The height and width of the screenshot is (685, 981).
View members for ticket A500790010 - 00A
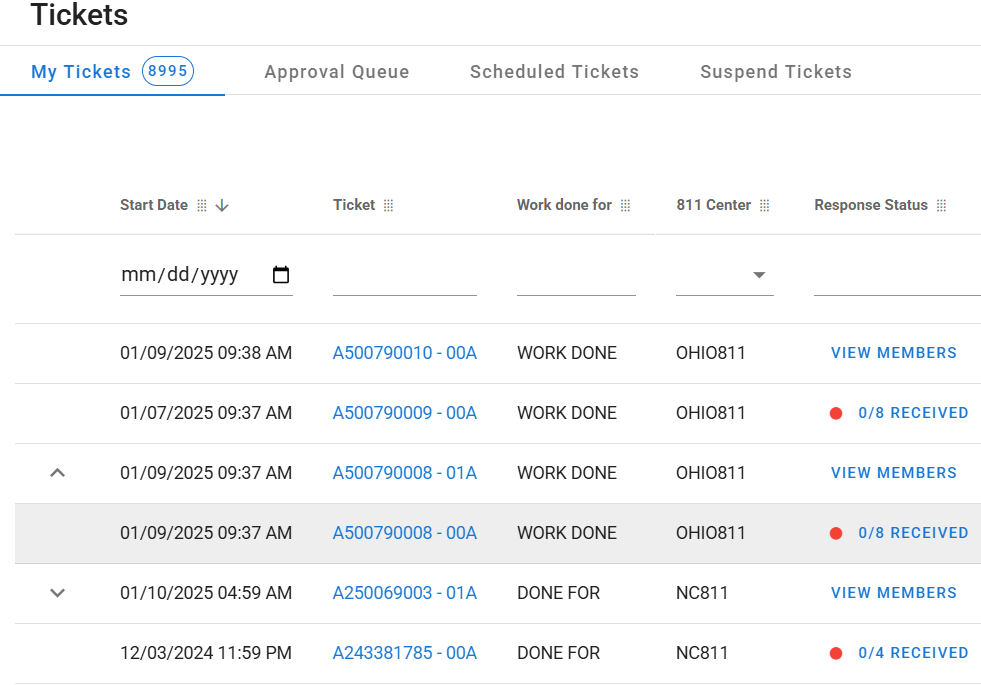[x=893, y=353]
